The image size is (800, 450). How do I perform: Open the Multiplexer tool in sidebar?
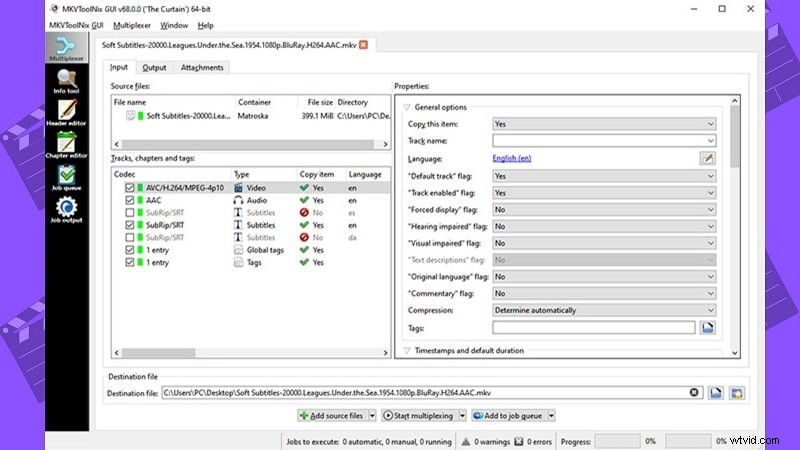coord(68,50)
